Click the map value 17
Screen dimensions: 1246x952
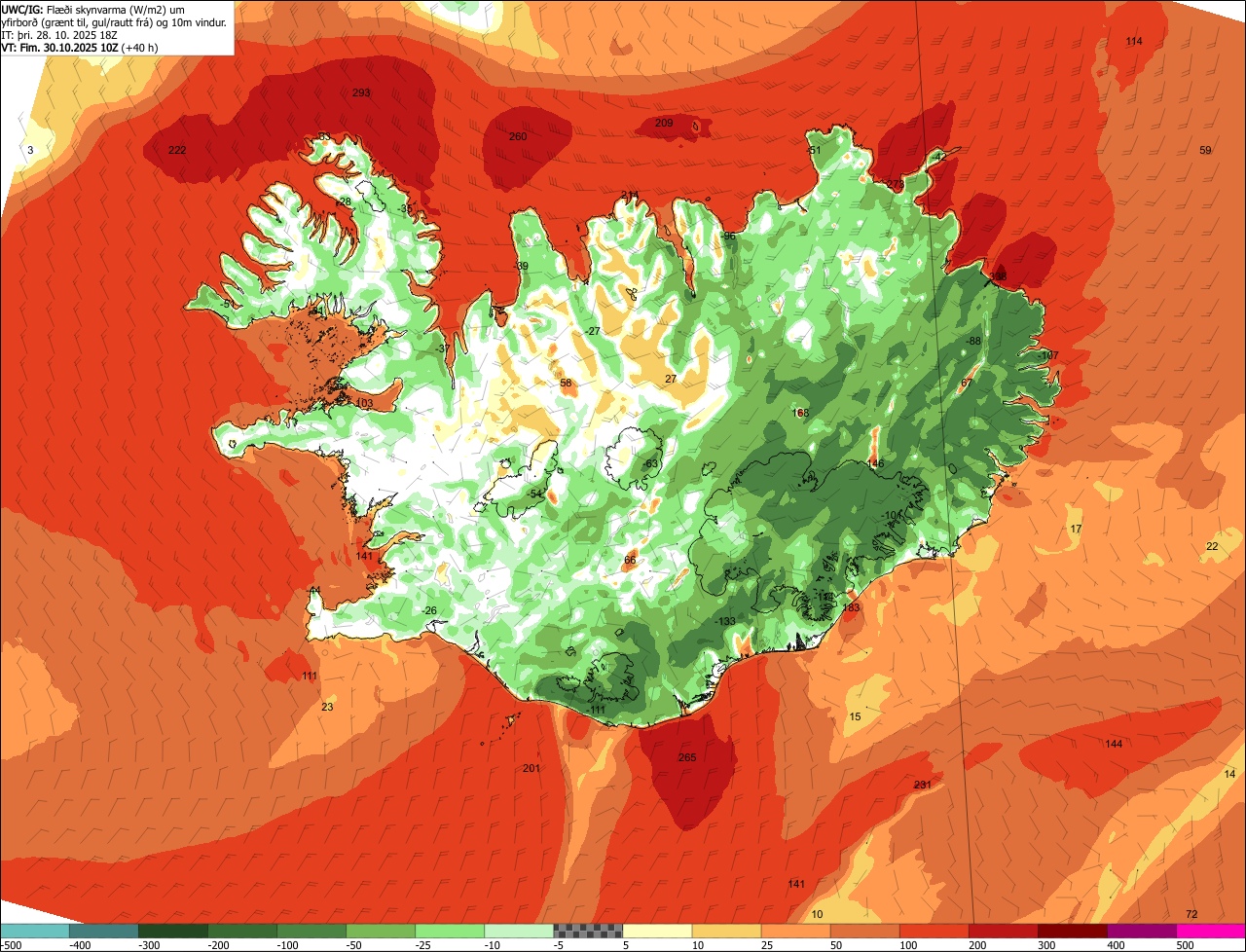1076,529
